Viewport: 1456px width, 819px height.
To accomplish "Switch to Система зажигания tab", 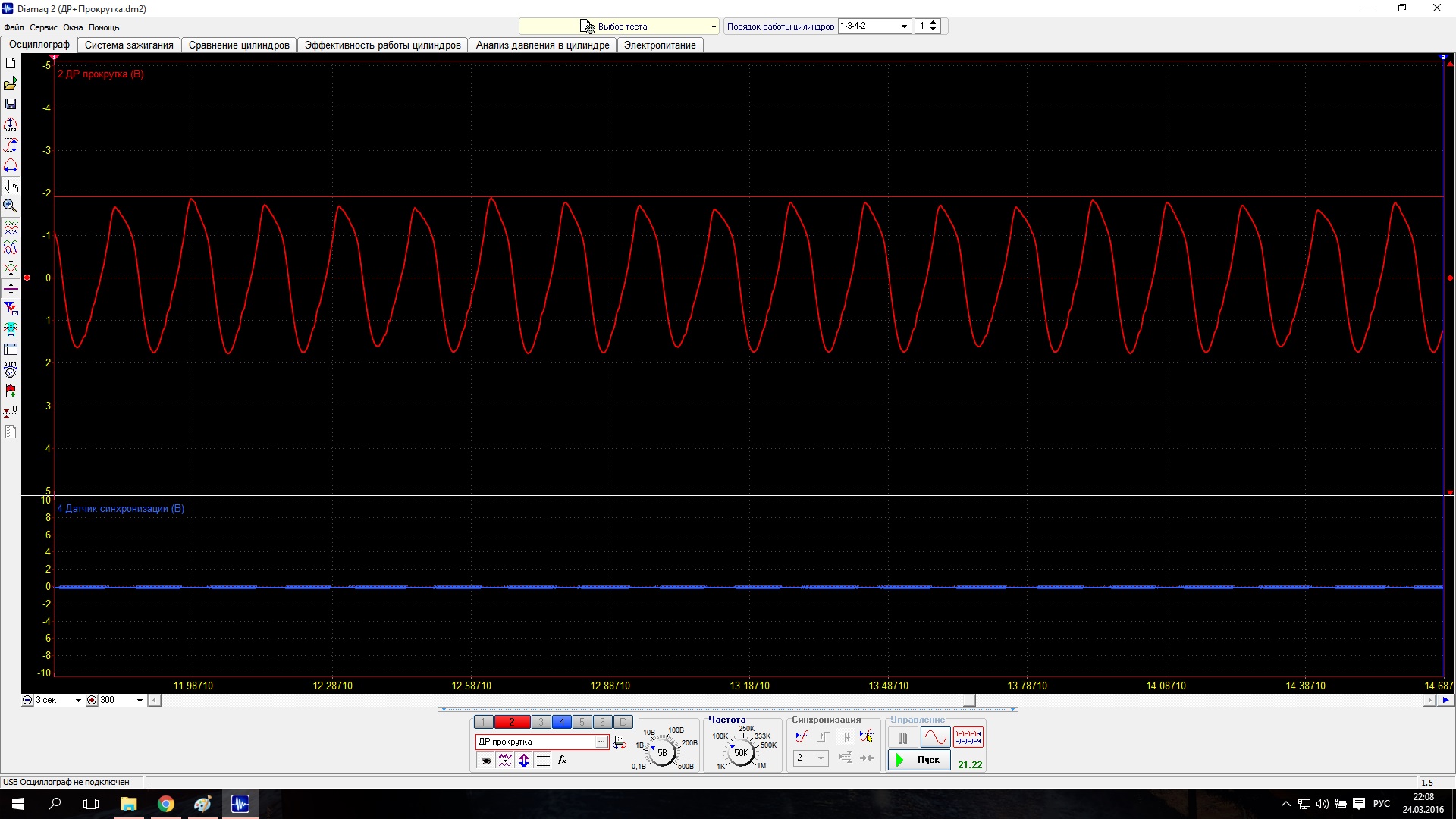I will point(129,45).
